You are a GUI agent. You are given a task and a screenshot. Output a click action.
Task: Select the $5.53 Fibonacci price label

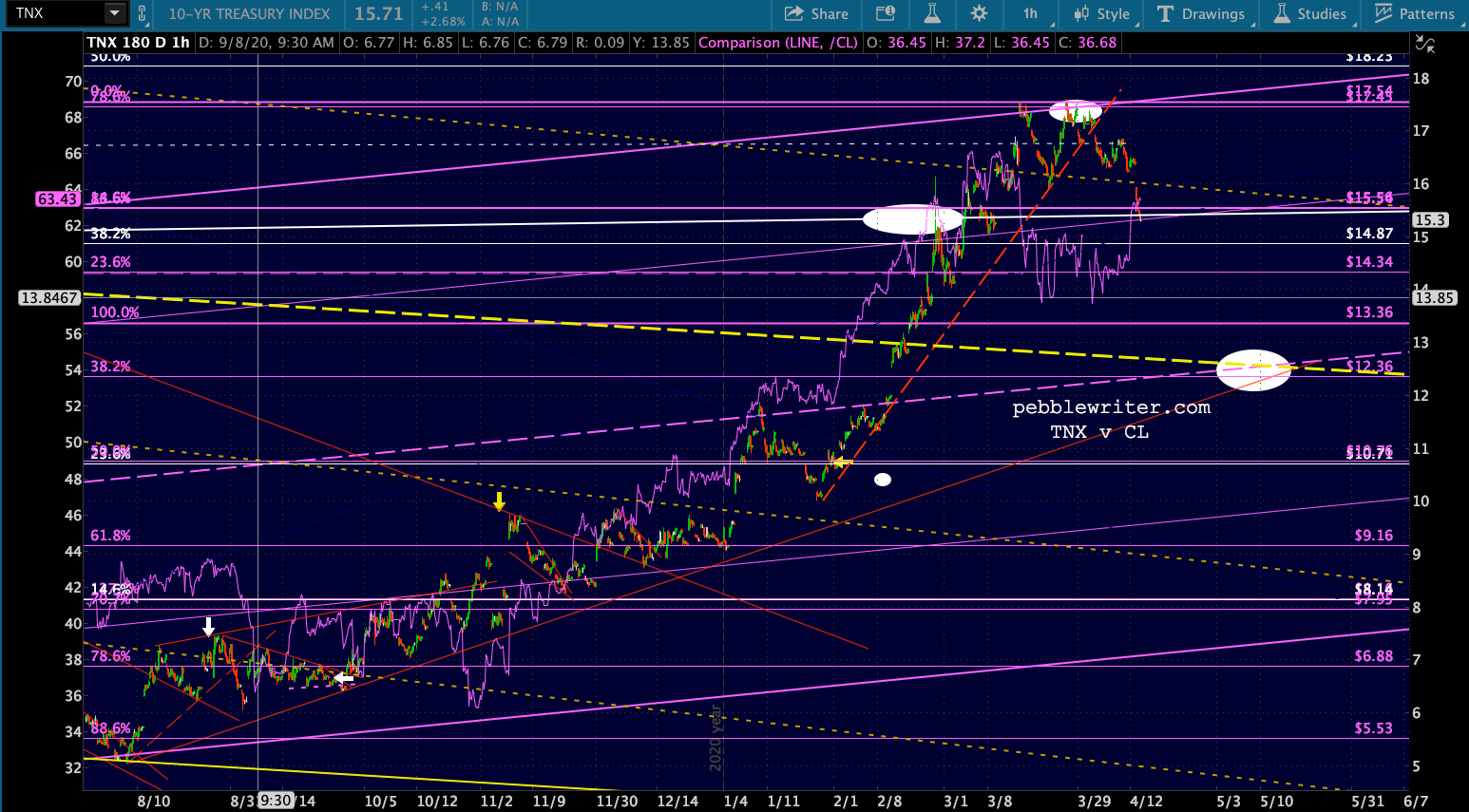tap(1374, 728)
